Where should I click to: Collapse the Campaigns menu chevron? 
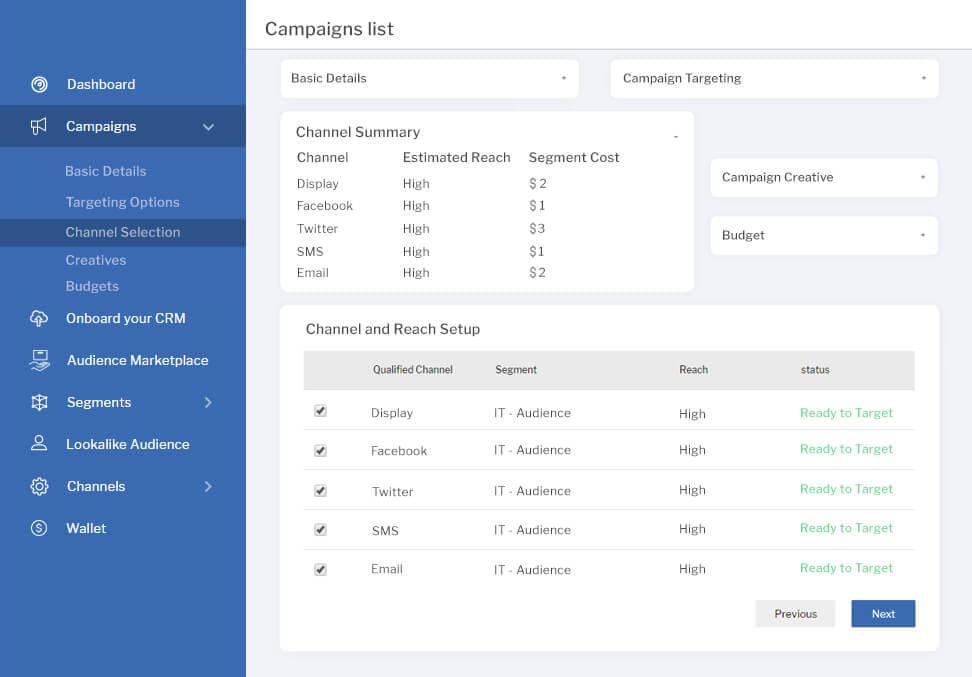pyautogui.click(x=208, y=127)
